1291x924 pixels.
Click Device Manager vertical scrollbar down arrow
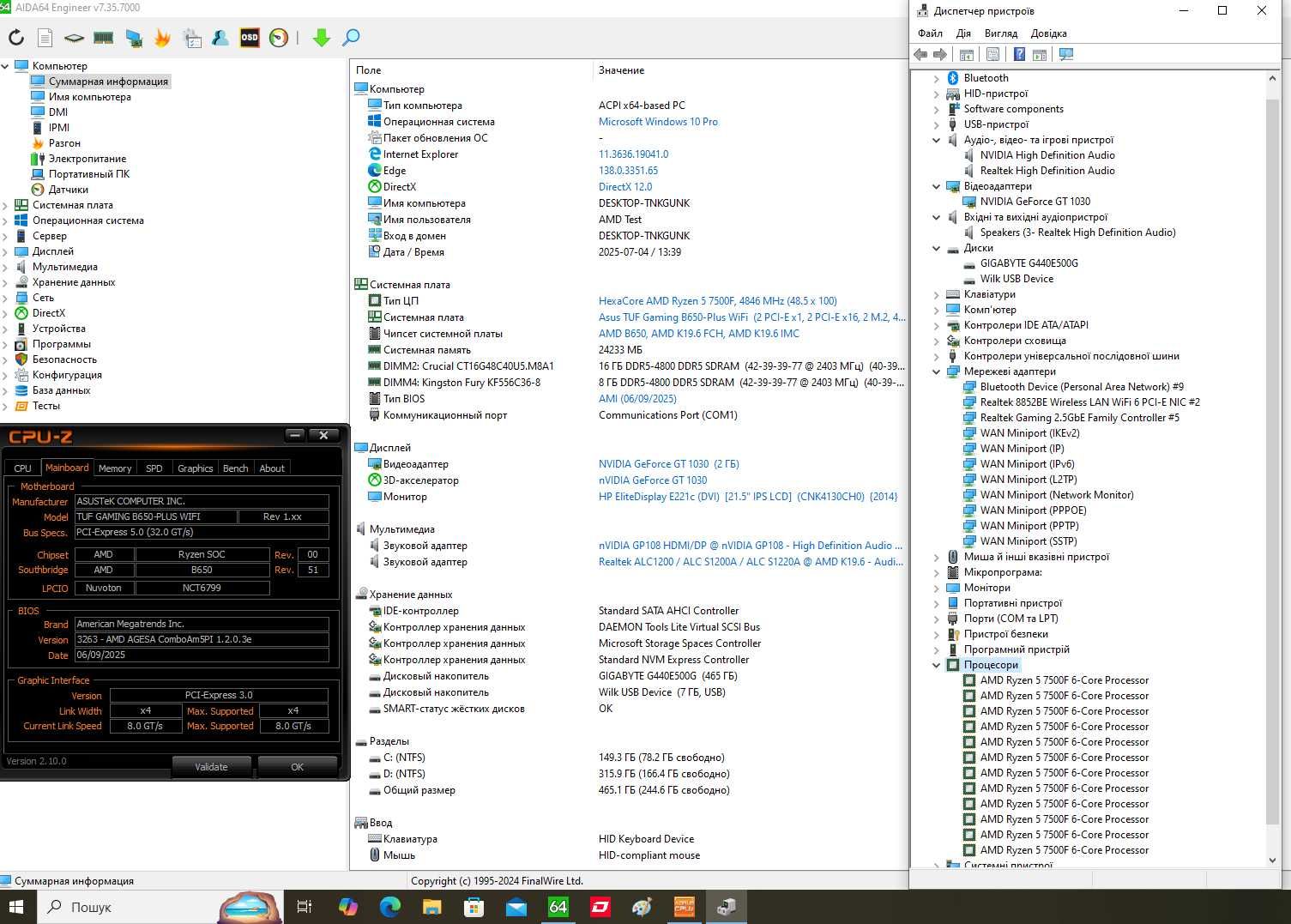pyautogui.click(x=1272, y=861)
